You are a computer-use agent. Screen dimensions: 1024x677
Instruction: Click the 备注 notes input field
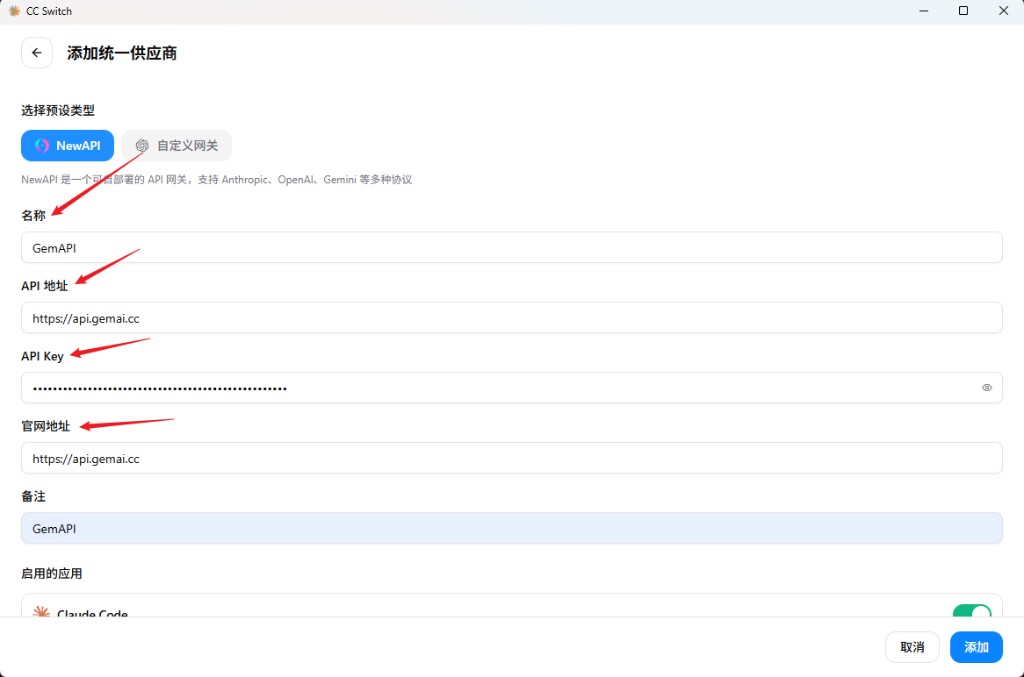(x=511, y=529)
